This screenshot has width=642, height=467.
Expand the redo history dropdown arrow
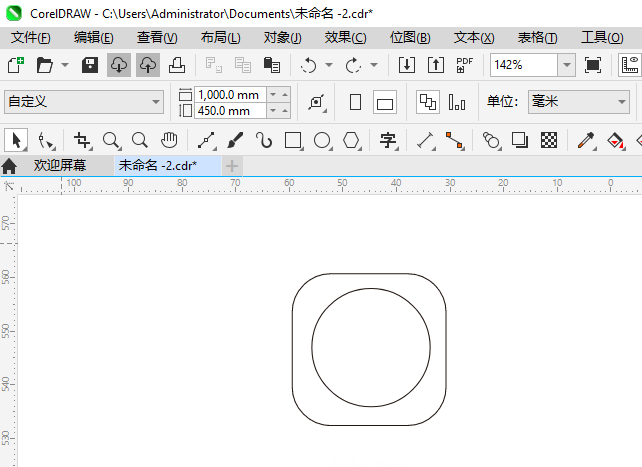[374, 65]
